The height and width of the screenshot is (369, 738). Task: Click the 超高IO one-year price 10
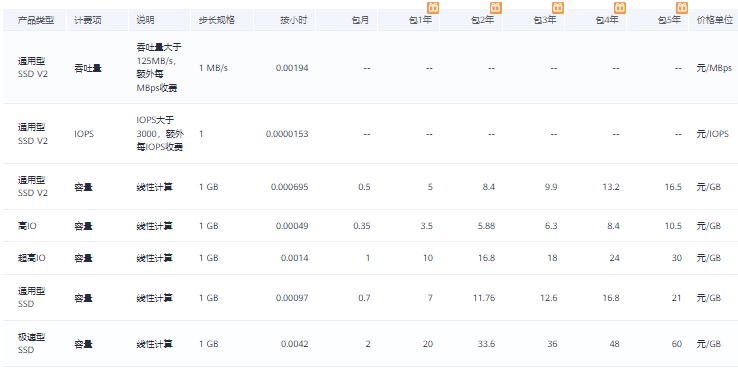tap(428, 258)
